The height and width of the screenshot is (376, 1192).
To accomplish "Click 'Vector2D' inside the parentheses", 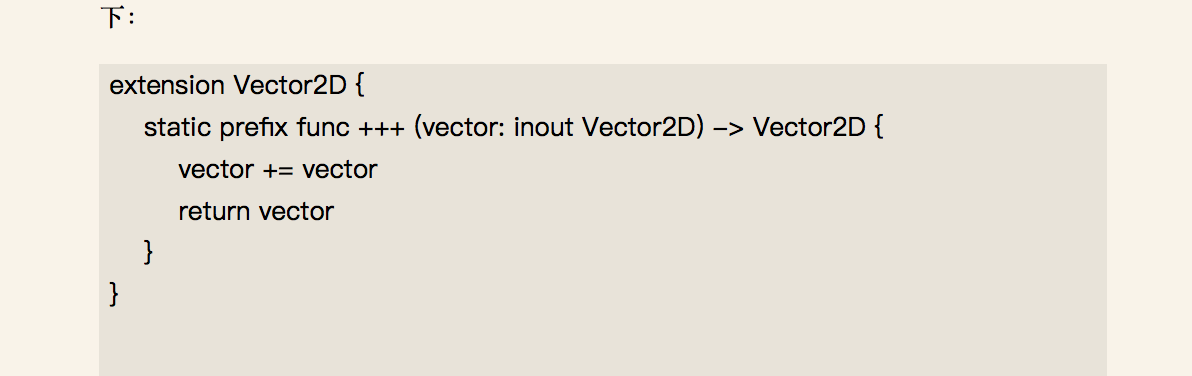I will tap(639, 127).
